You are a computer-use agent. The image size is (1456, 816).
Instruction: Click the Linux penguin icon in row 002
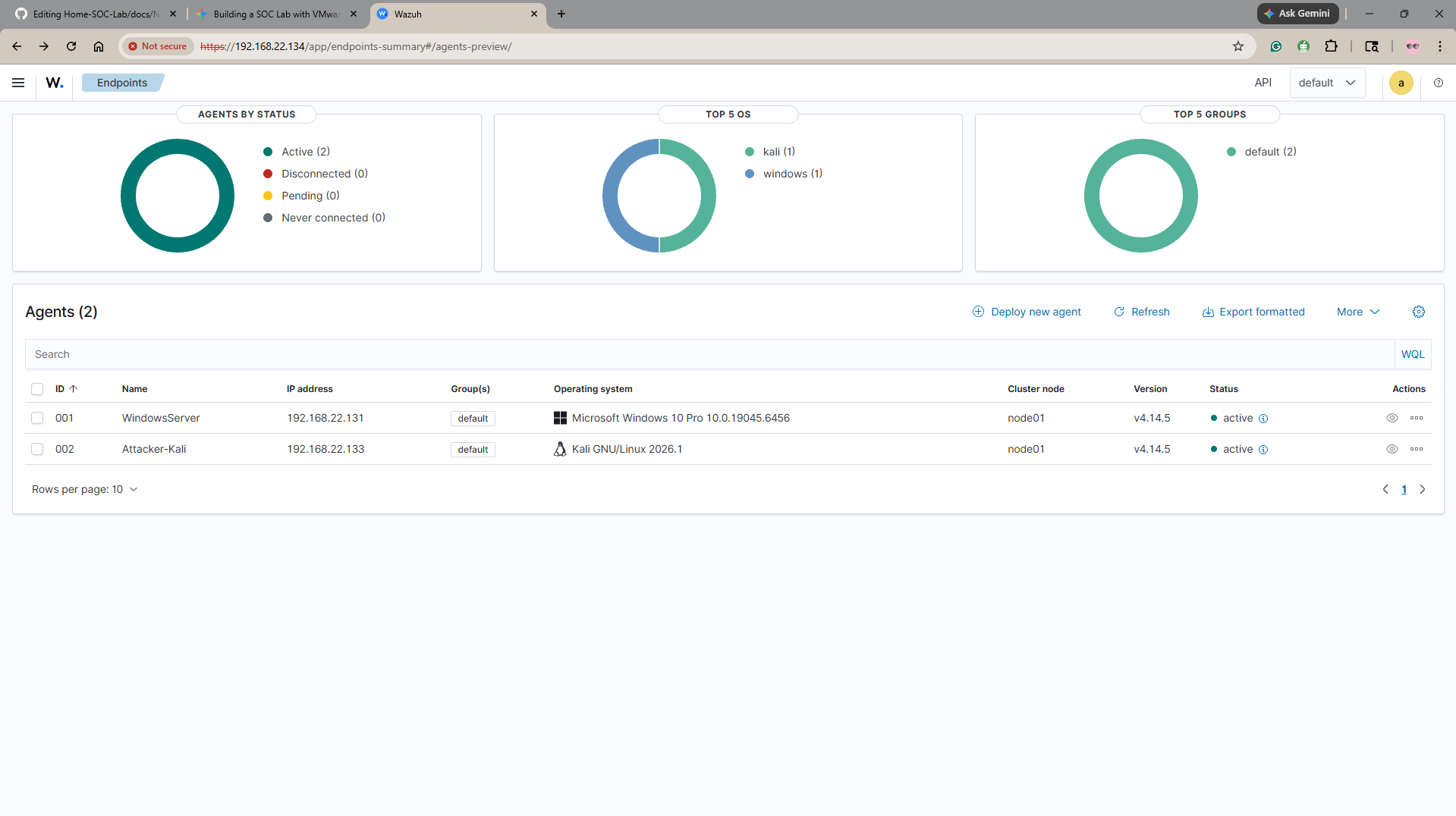pyautogui.click(x=560, y=449)
